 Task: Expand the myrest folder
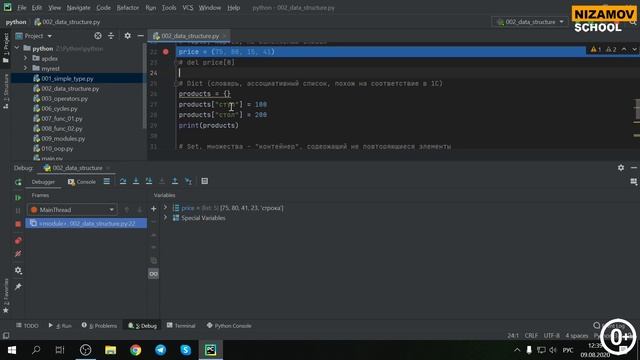25,68
